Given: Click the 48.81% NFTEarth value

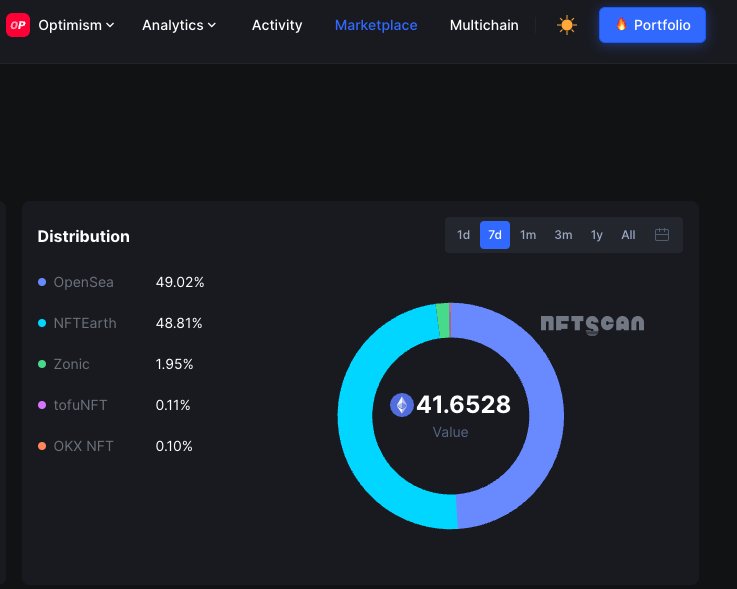Looking at the screenshot, I should click(179, 323).
